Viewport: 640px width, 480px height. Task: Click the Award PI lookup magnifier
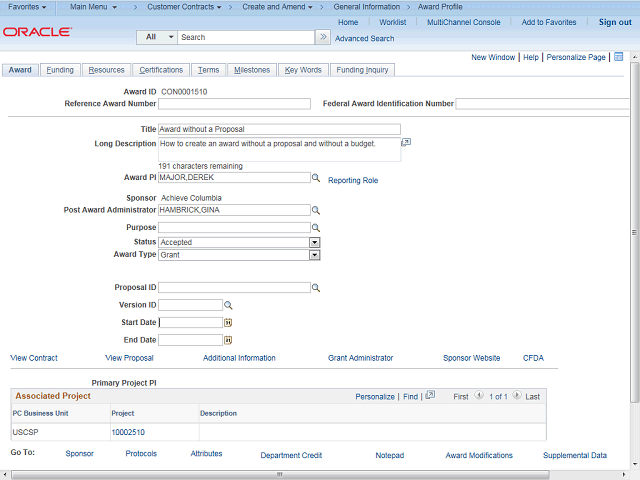tap(315, 178)
